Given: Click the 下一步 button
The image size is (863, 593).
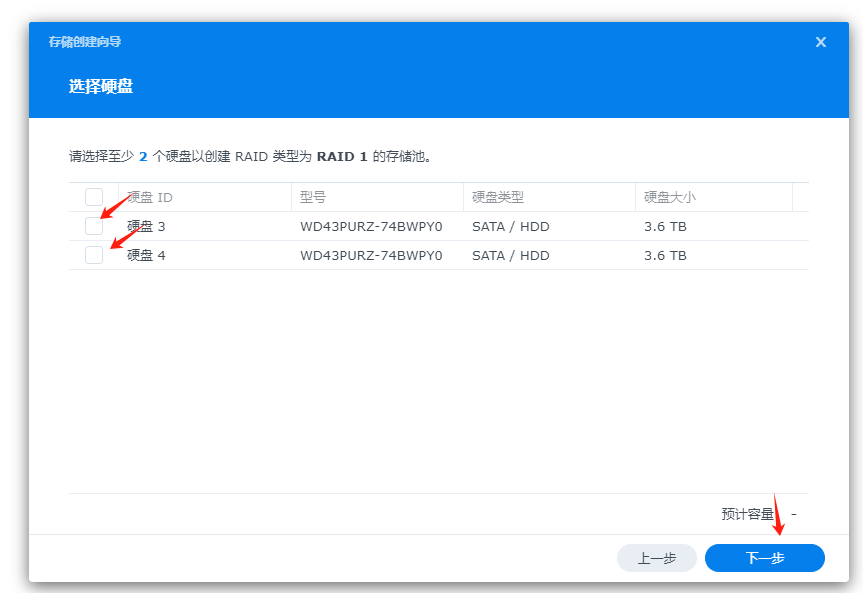Looking at the screenshot, I should pyautogui.click(x=764, y=558).
